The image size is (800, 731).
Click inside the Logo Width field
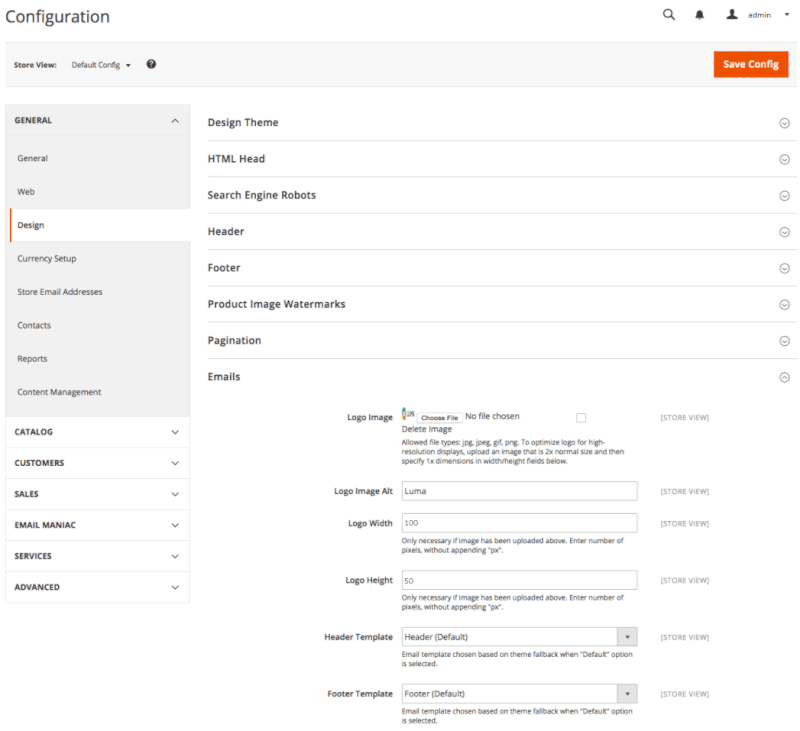(x=519, y=522)
